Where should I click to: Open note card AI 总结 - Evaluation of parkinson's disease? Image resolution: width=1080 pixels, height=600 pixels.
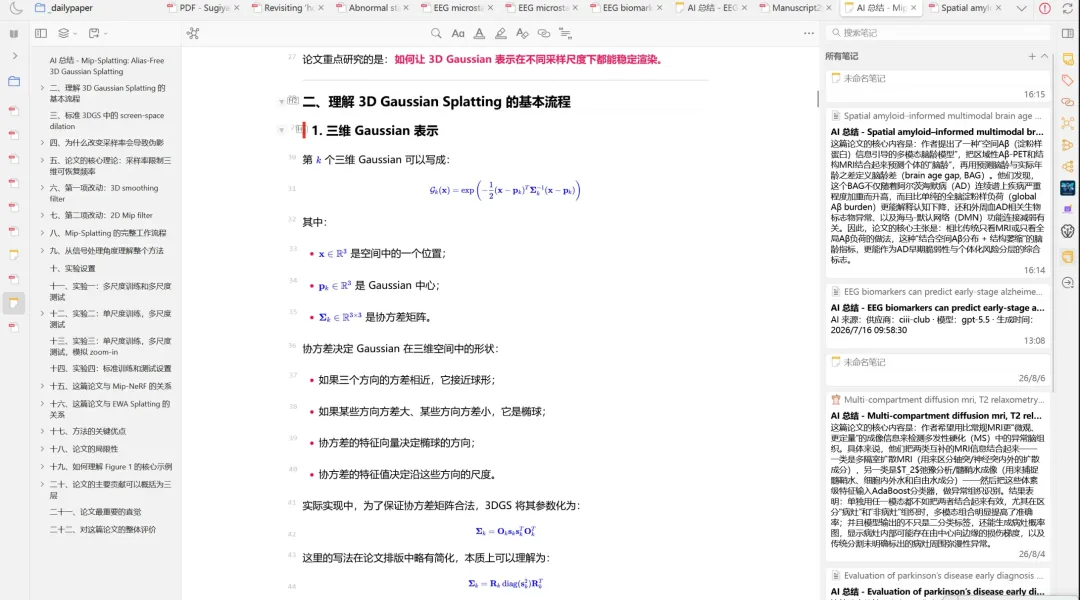937,584
